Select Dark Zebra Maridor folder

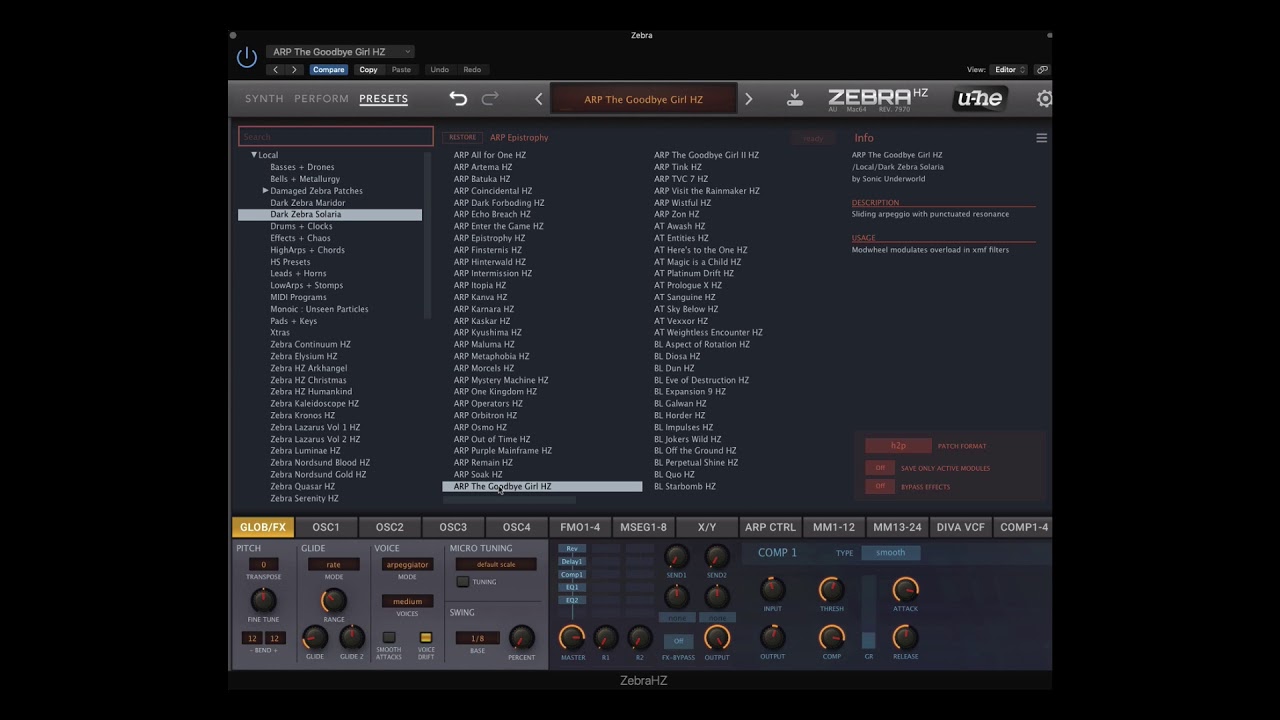(307, 202)
